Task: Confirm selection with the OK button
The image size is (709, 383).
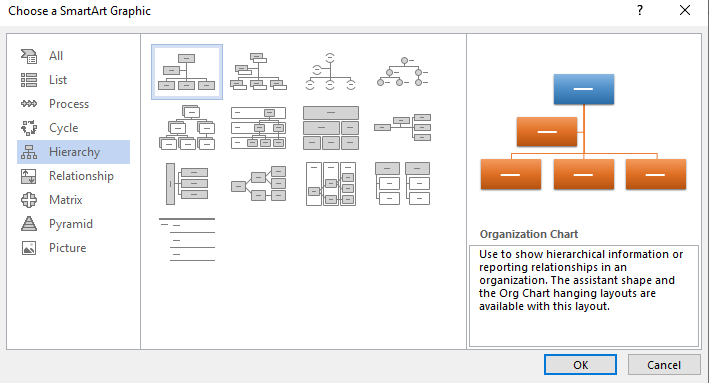Action: click(580, 364)
